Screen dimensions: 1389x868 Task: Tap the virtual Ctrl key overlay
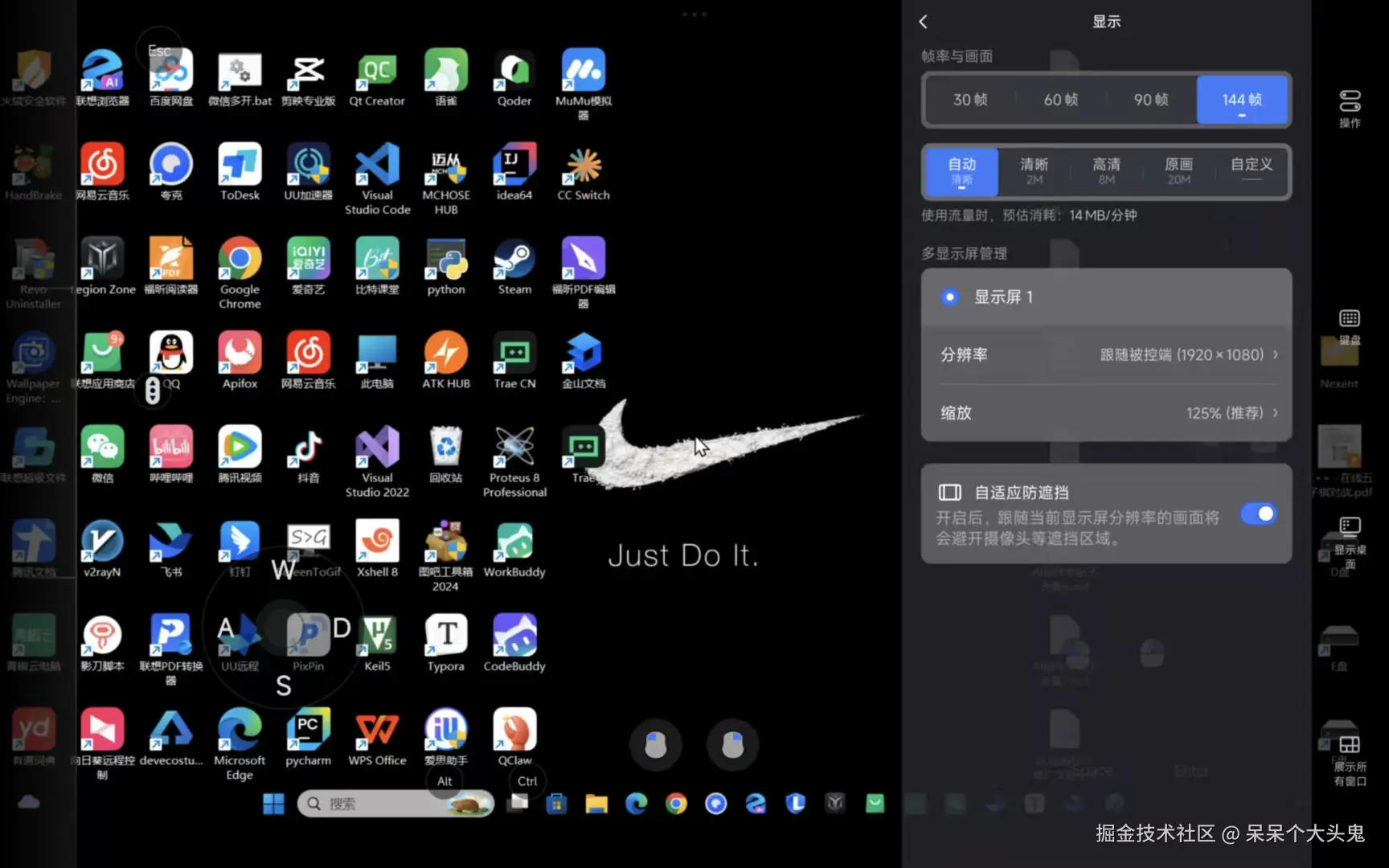point(527,780)
